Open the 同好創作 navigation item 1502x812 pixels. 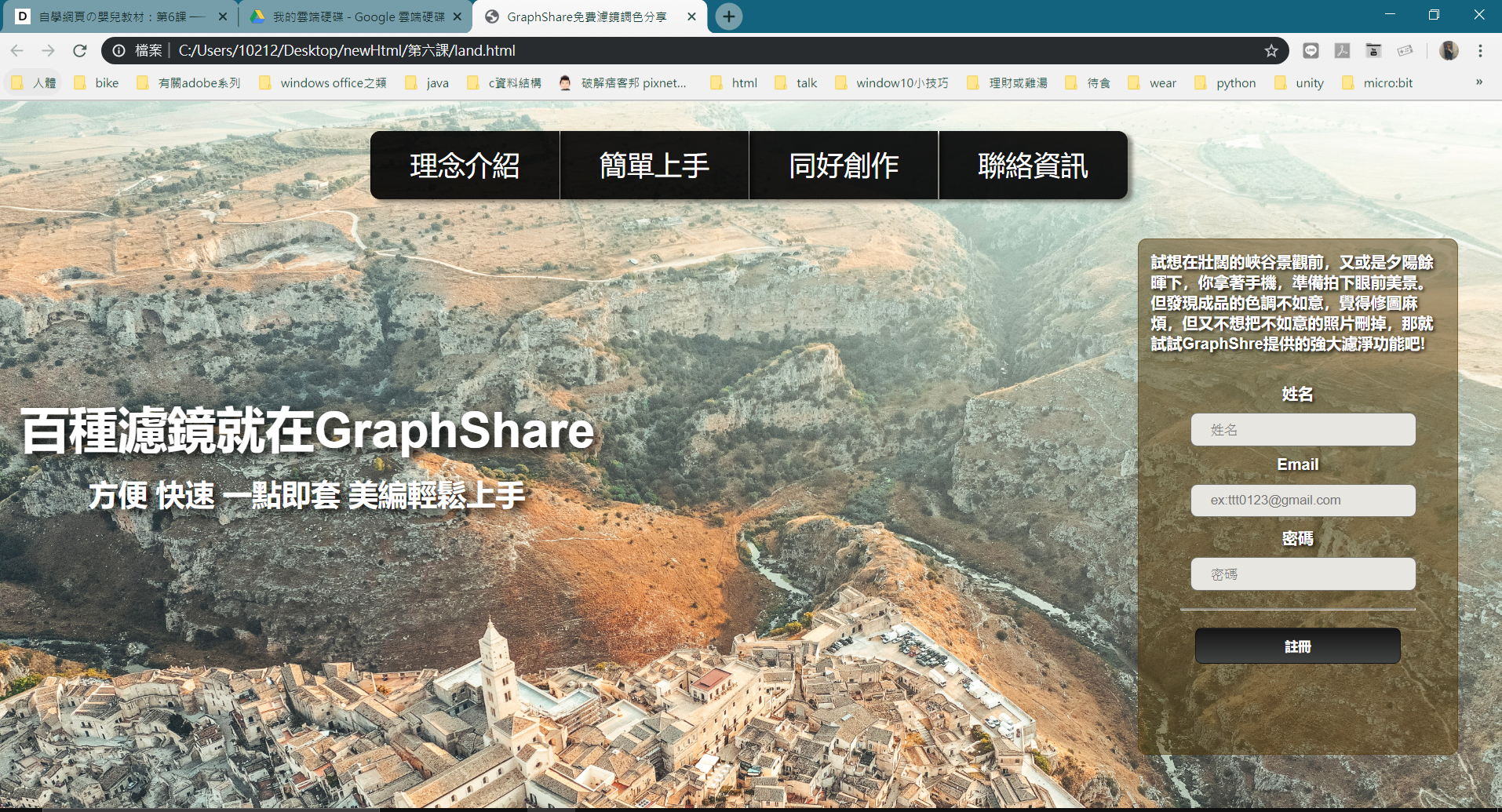tap(844, 166)
